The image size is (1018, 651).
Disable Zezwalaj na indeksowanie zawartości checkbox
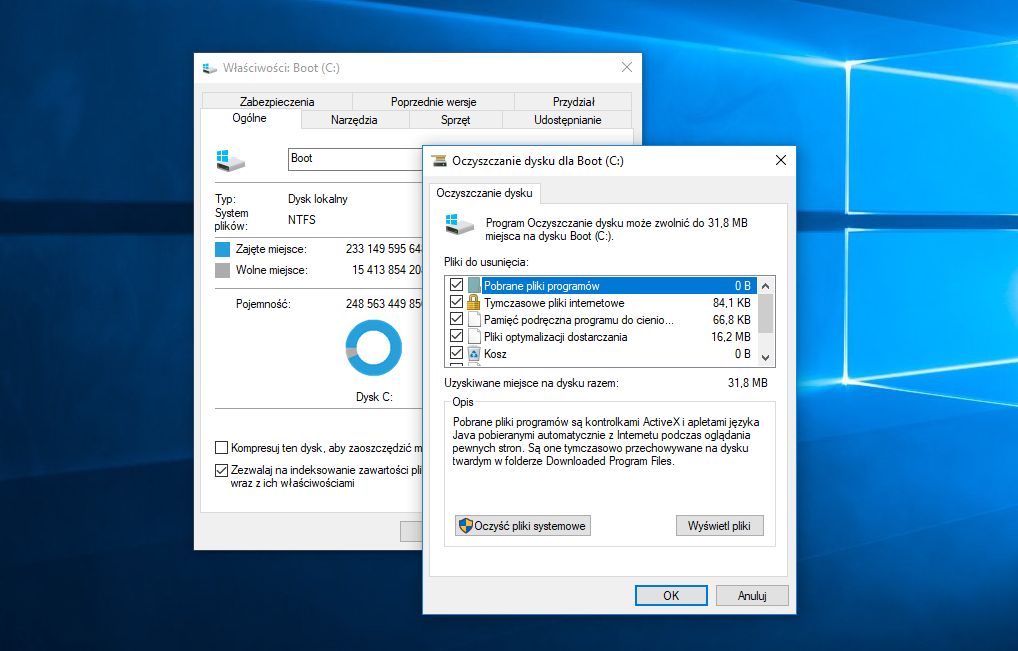pos(221,470)
